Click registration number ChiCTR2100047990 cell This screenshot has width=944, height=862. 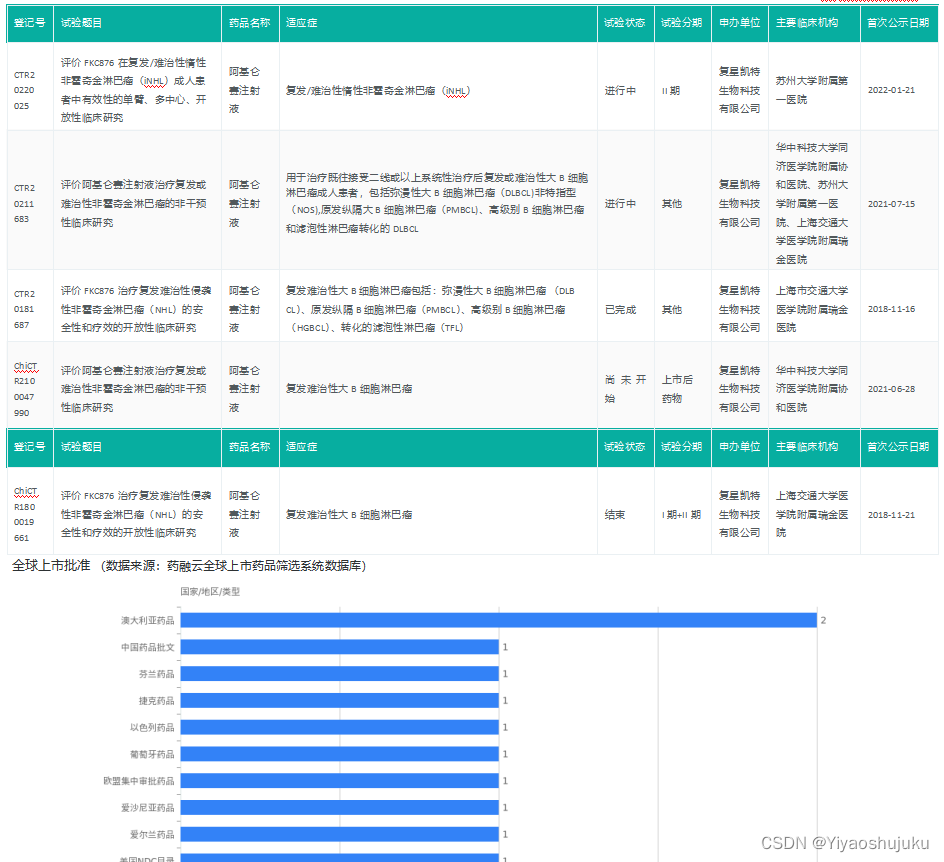[x=30, y=386]
